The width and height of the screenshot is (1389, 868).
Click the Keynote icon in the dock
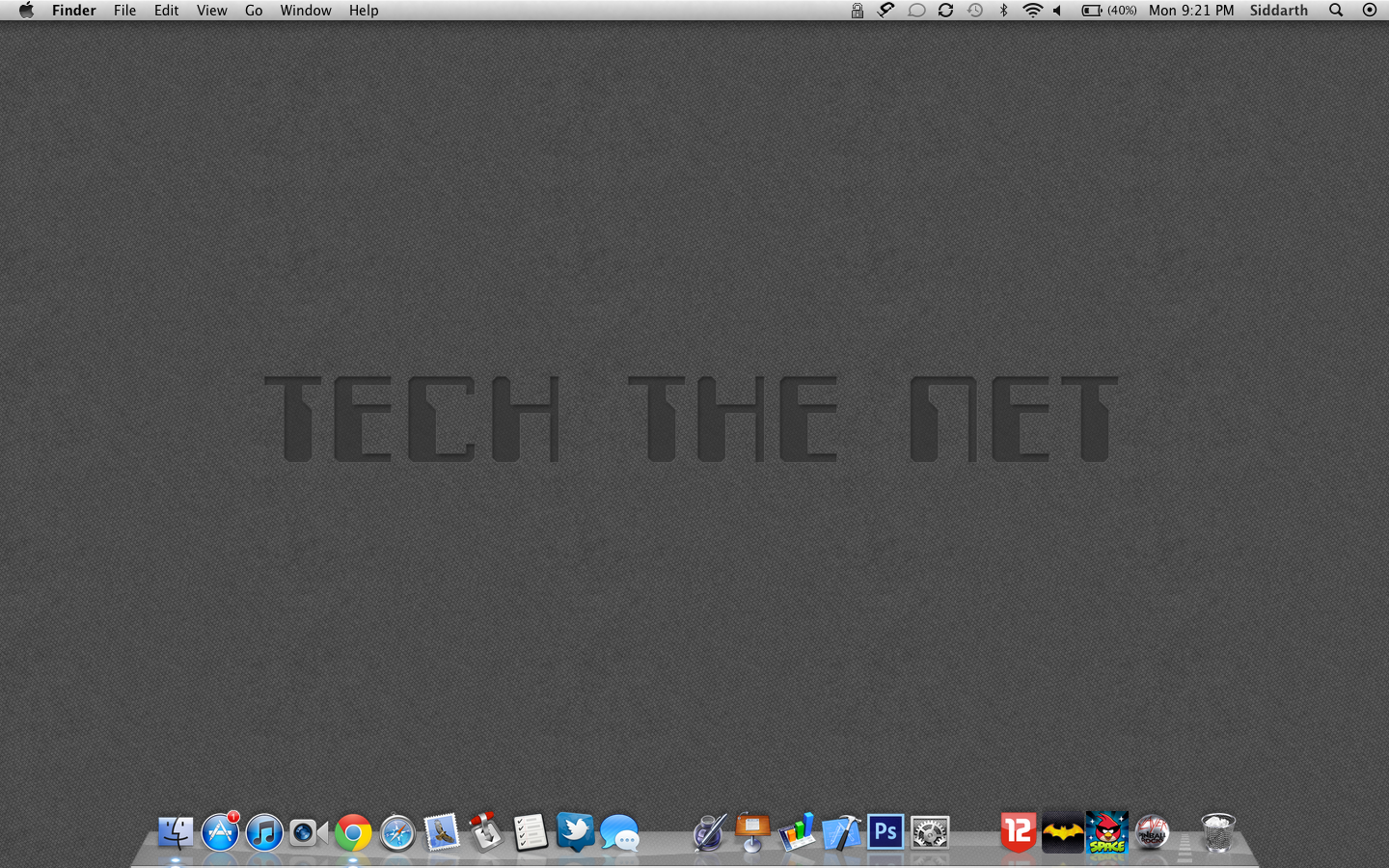752,831
